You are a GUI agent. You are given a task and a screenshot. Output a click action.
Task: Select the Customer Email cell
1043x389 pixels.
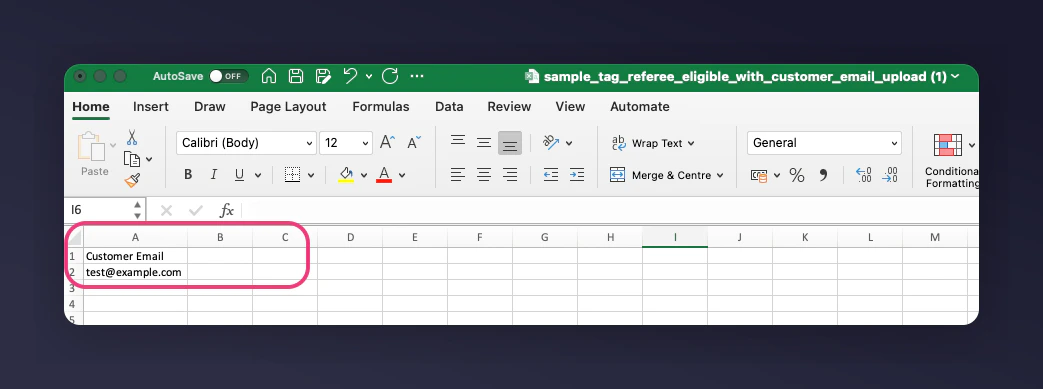tap(135, 256)
